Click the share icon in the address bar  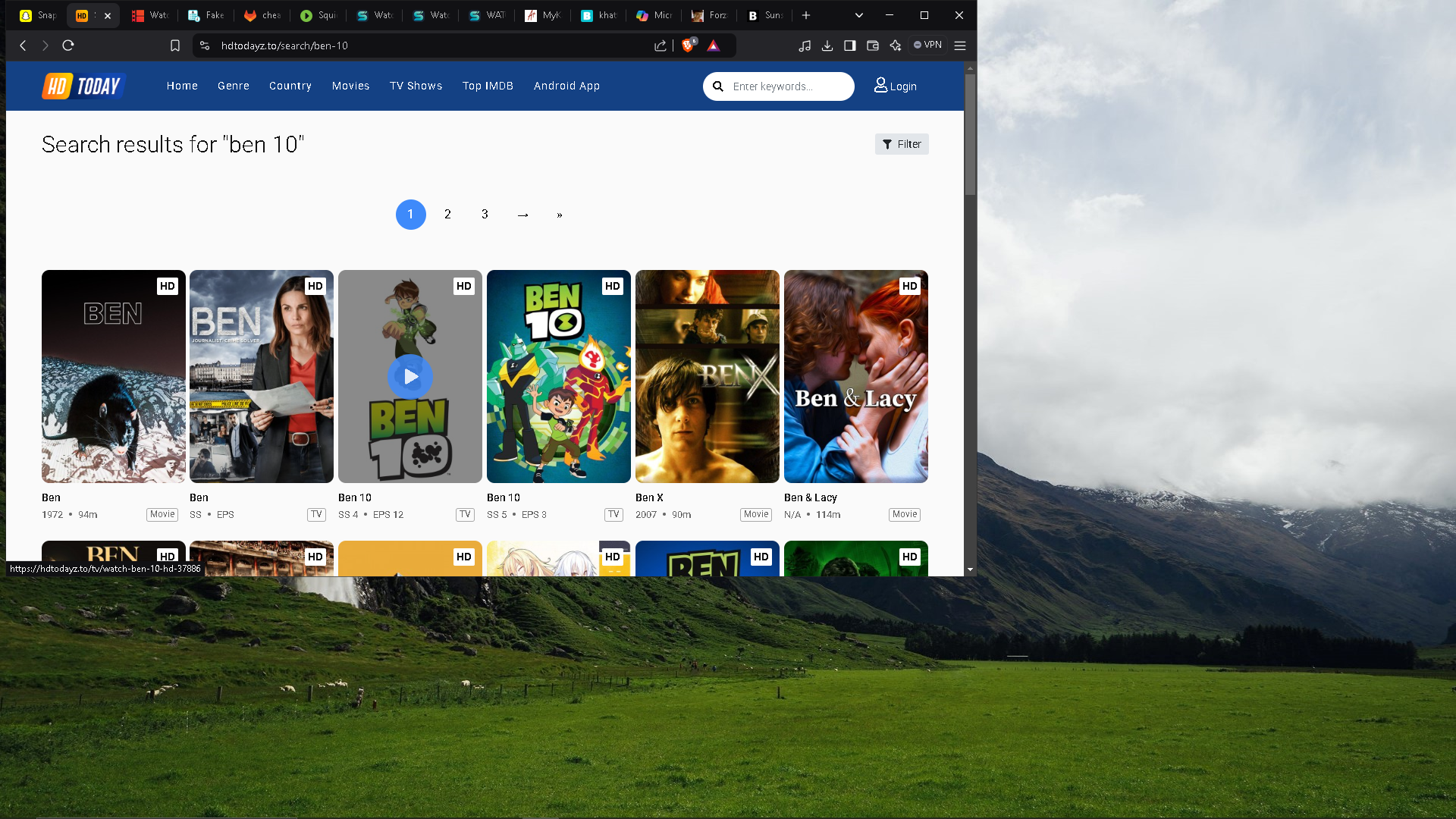[x=661, y=45]
